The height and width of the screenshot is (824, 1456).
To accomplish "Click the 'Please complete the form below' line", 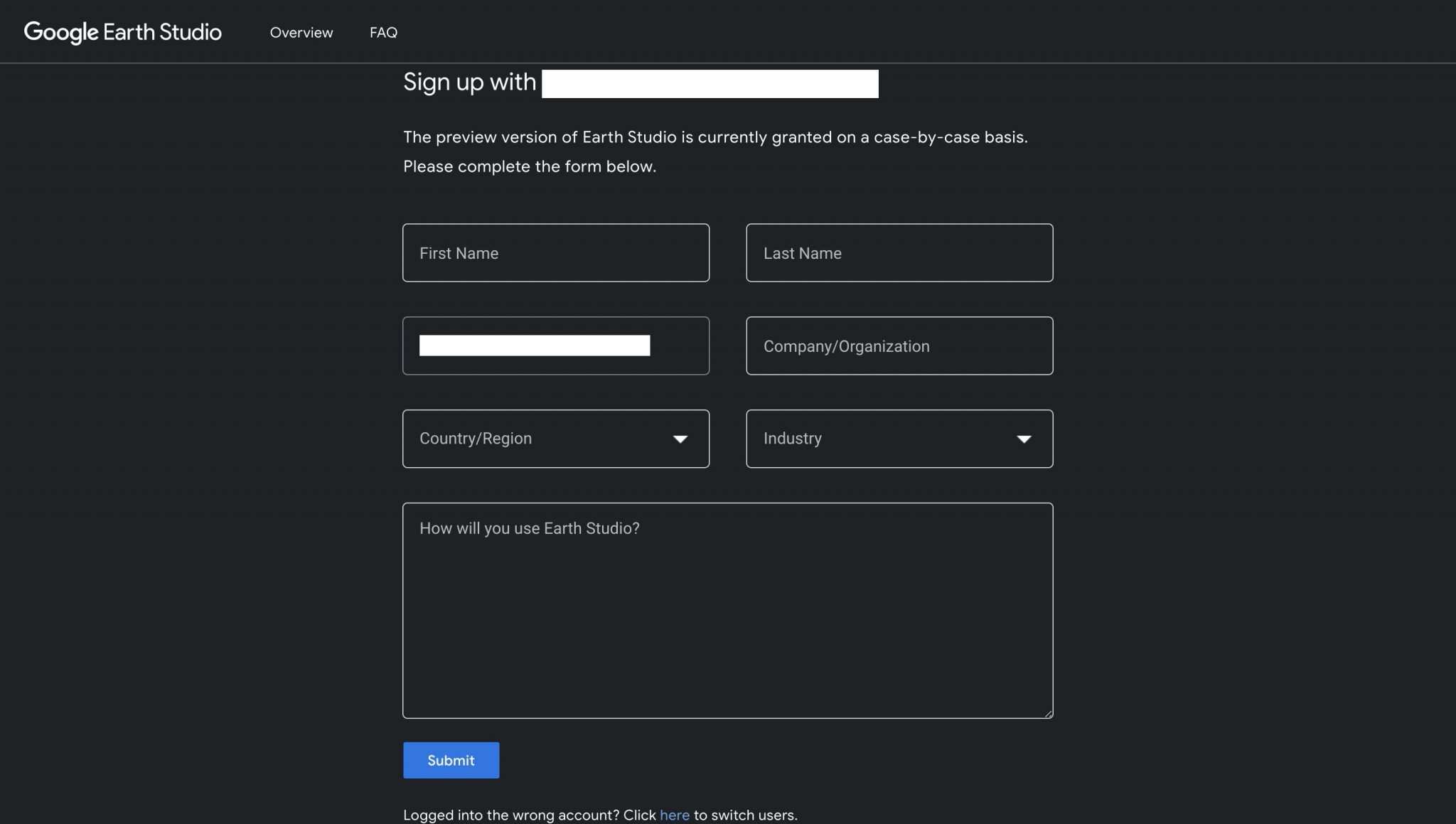I will (x=529, y=166).
